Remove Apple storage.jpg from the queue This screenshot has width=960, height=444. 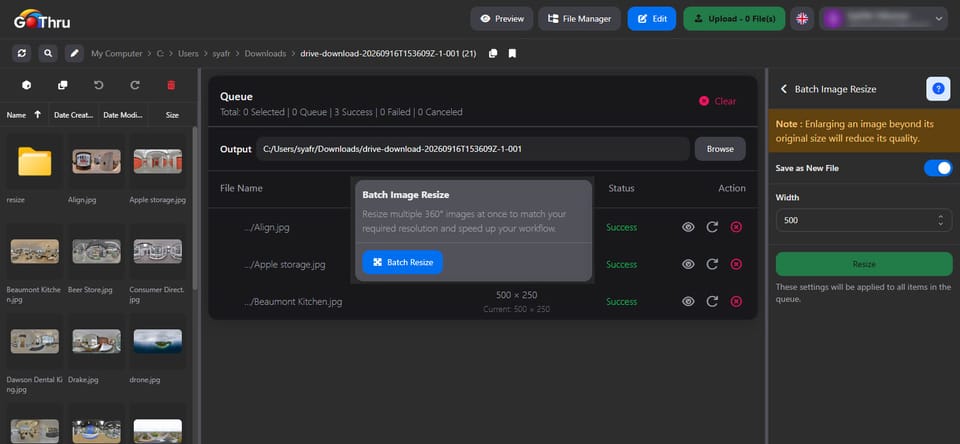pyautogui.click(x=737, y=265)
